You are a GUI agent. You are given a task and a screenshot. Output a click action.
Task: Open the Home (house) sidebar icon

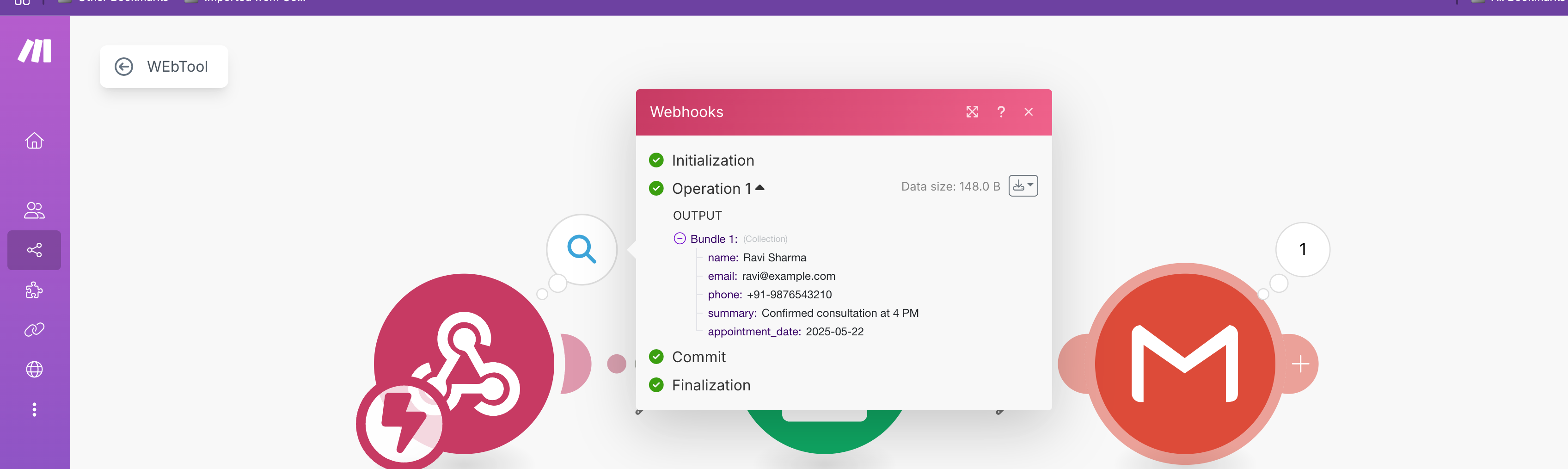(34, 141)
